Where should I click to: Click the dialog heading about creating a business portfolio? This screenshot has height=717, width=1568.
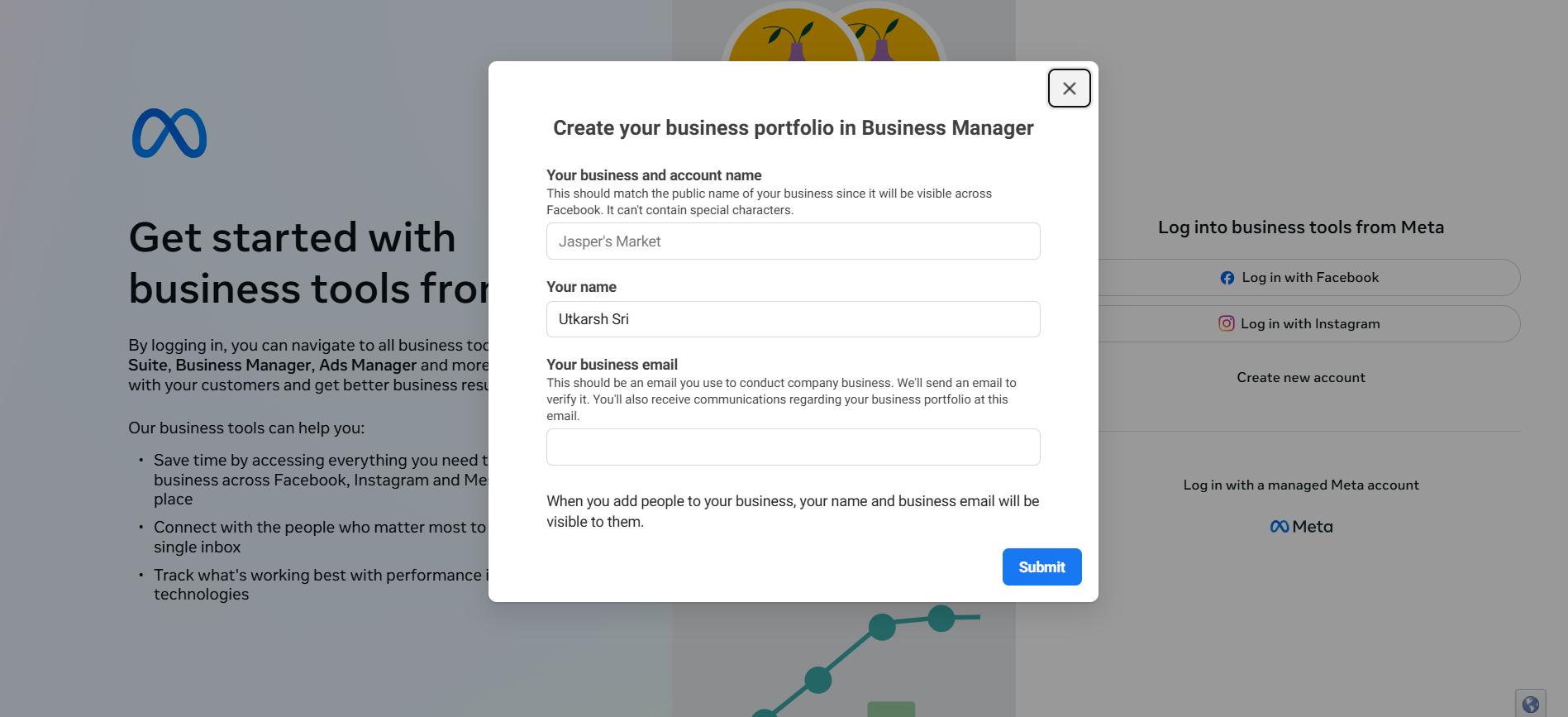point(793,128)
